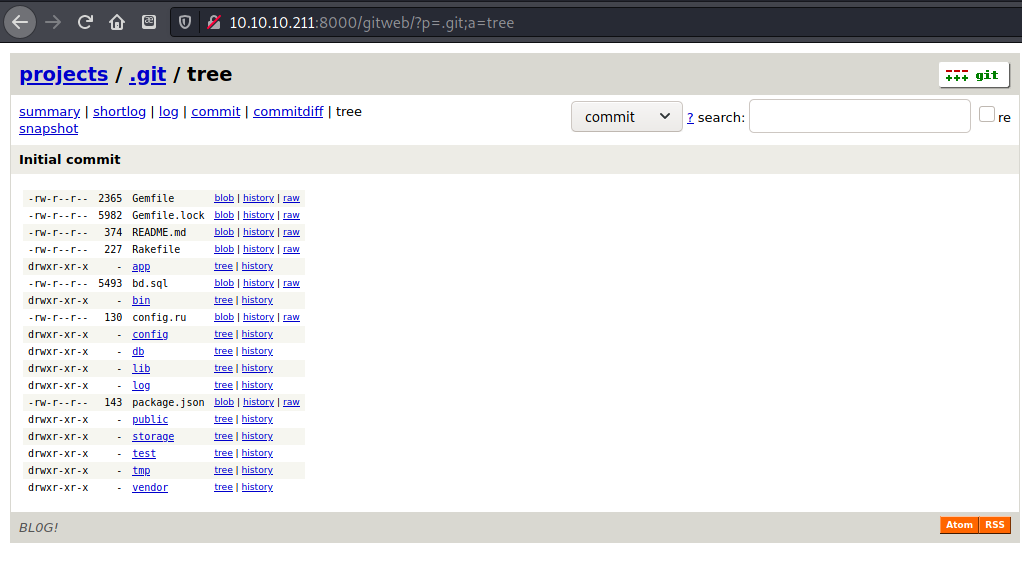Open the shield tracking protection icon
Screen dimensions: 1022x564
point(185,23)
